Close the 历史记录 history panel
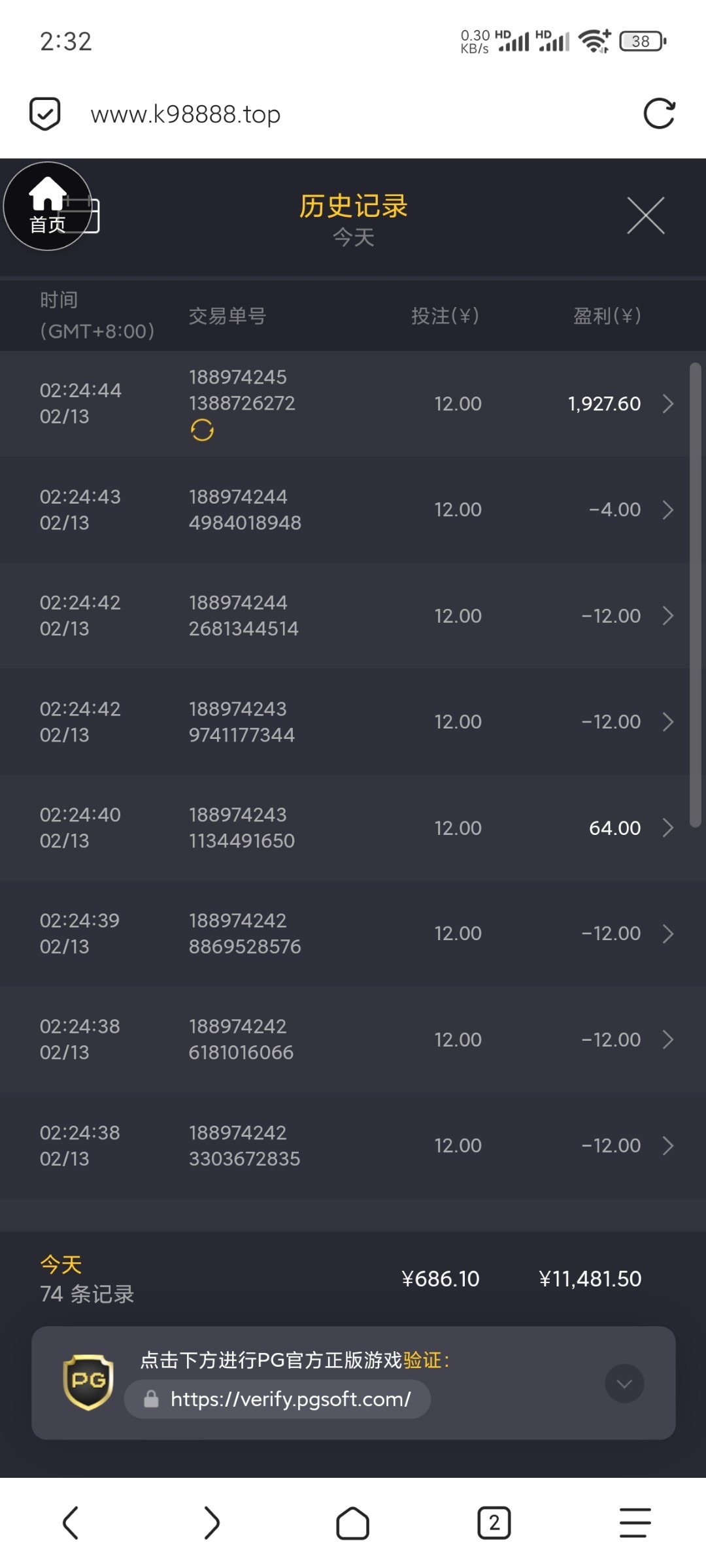The width and height of the screenshot is (706, 1568). point(645,216)
